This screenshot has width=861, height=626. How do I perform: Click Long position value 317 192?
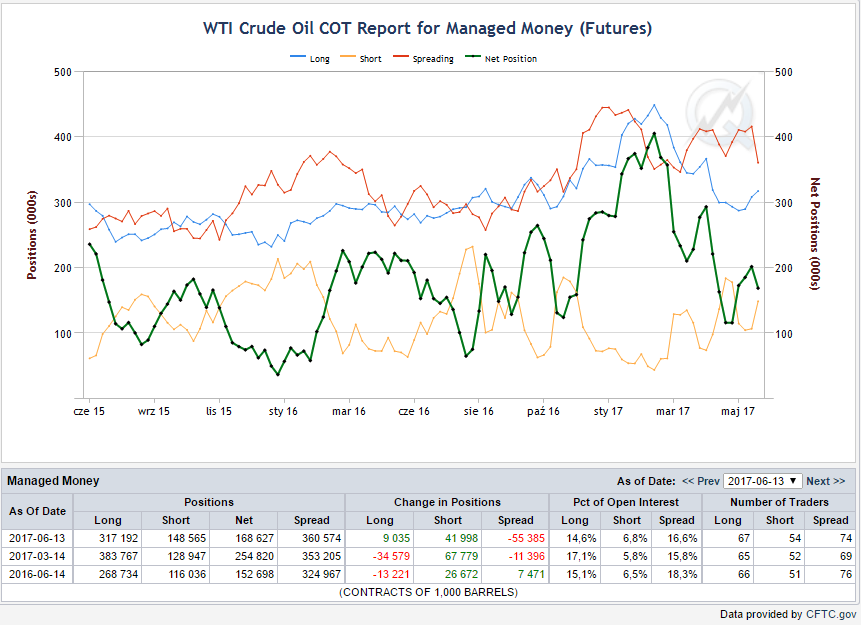point(118,539)
